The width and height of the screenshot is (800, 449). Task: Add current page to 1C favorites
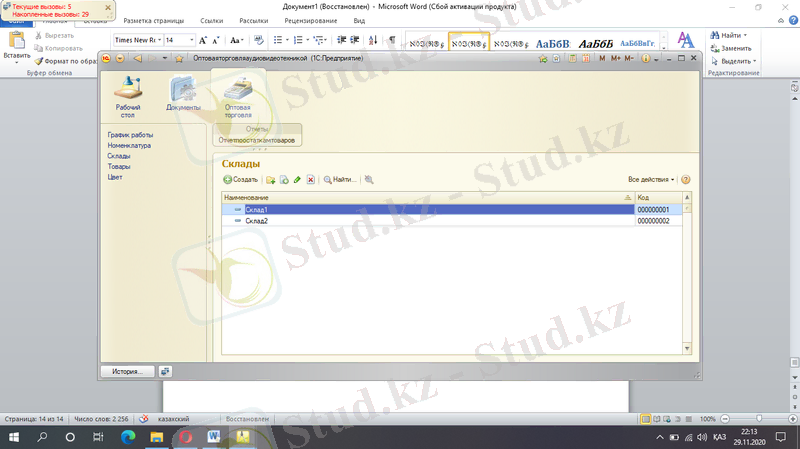[x=543, y=59]
